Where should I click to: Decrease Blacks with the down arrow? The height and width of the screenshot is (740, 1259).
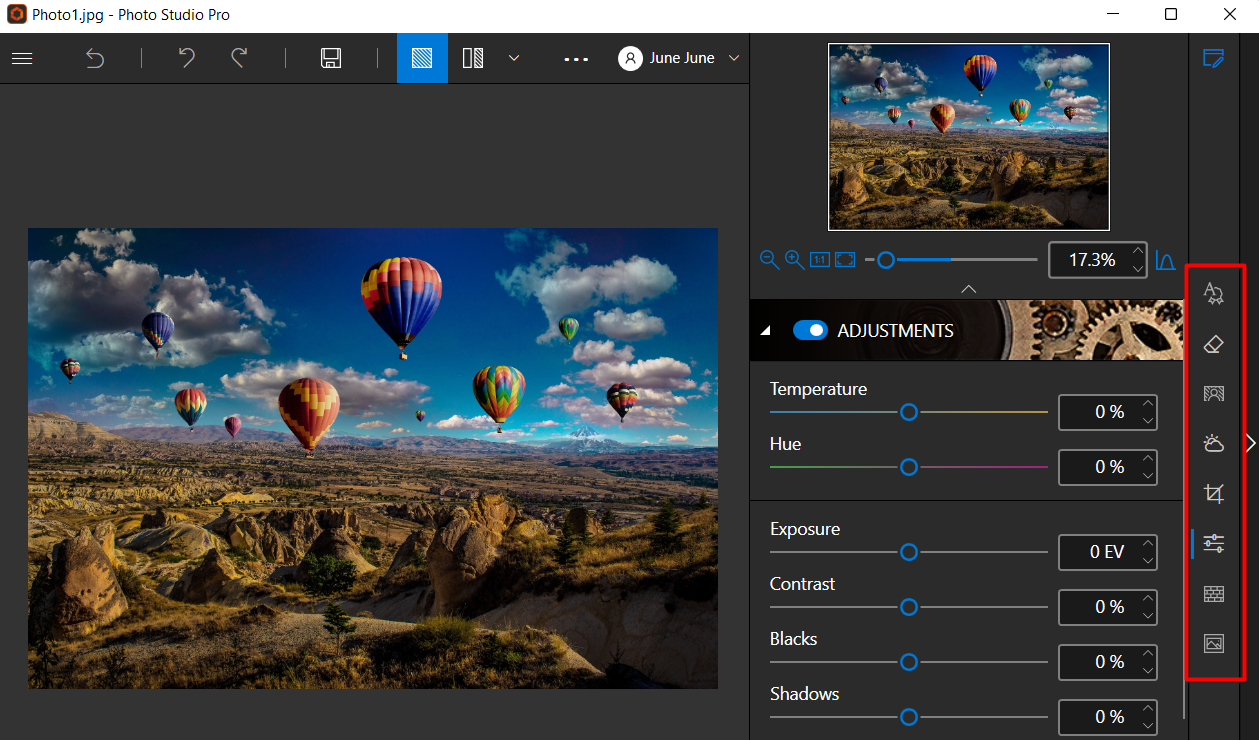tap(1148, 670)
